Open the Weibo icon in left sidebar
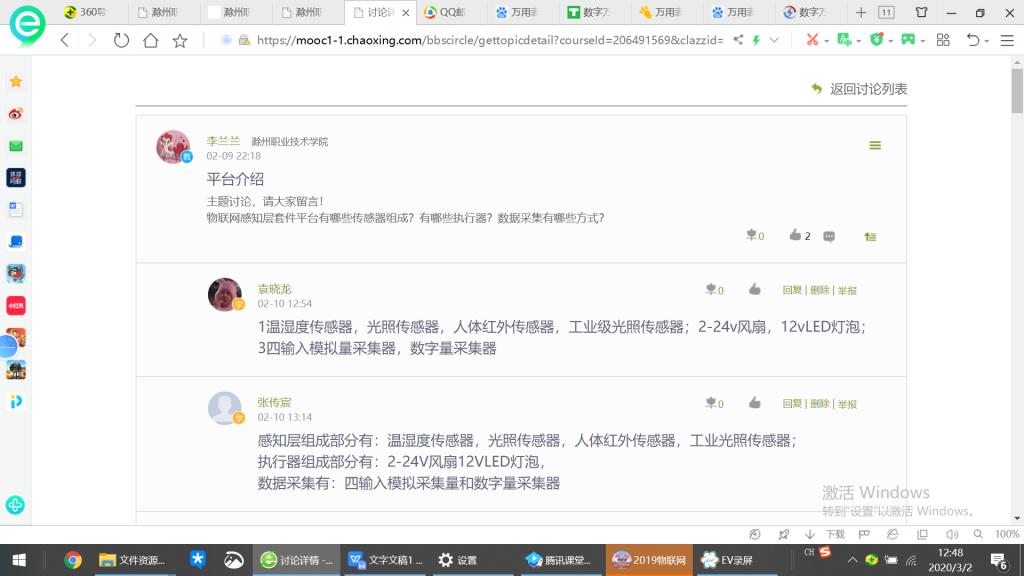The image size is (1024, 576). pyautogui.click(x=16, y=114)
